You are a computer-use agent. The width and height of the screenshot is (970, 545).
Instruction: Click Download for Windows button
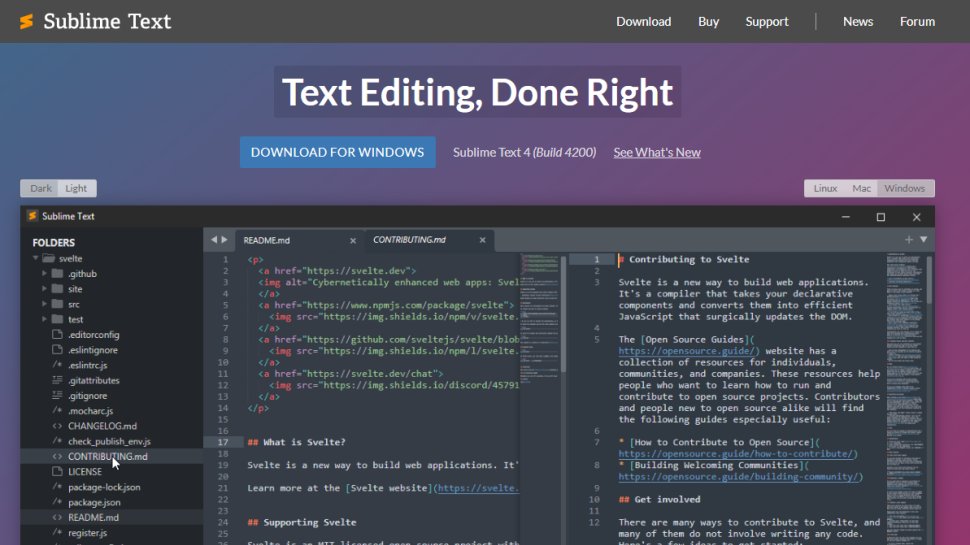pos(338,152)
